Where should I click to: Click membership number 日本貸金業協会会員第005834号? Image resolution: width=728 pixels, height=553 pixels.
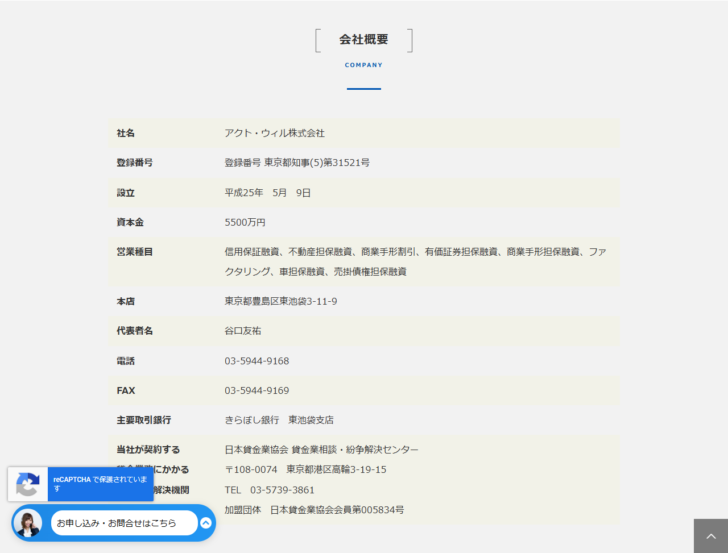coord(337,510)
